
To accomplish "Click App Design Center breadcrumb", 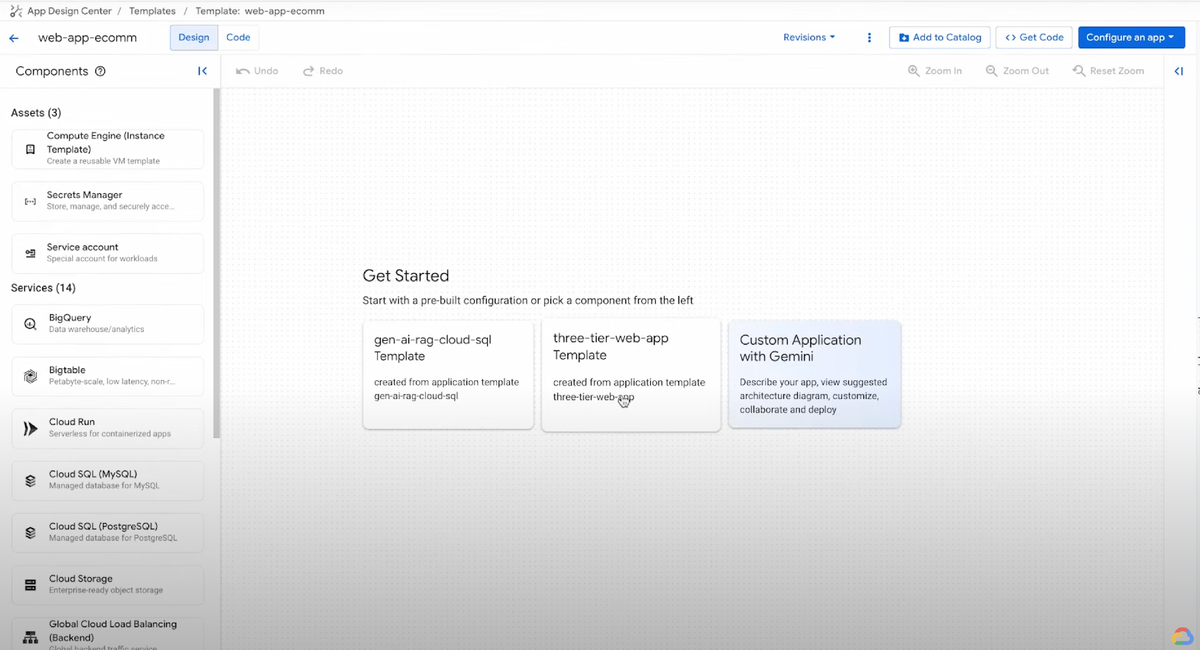I will (x=69, y=11).
